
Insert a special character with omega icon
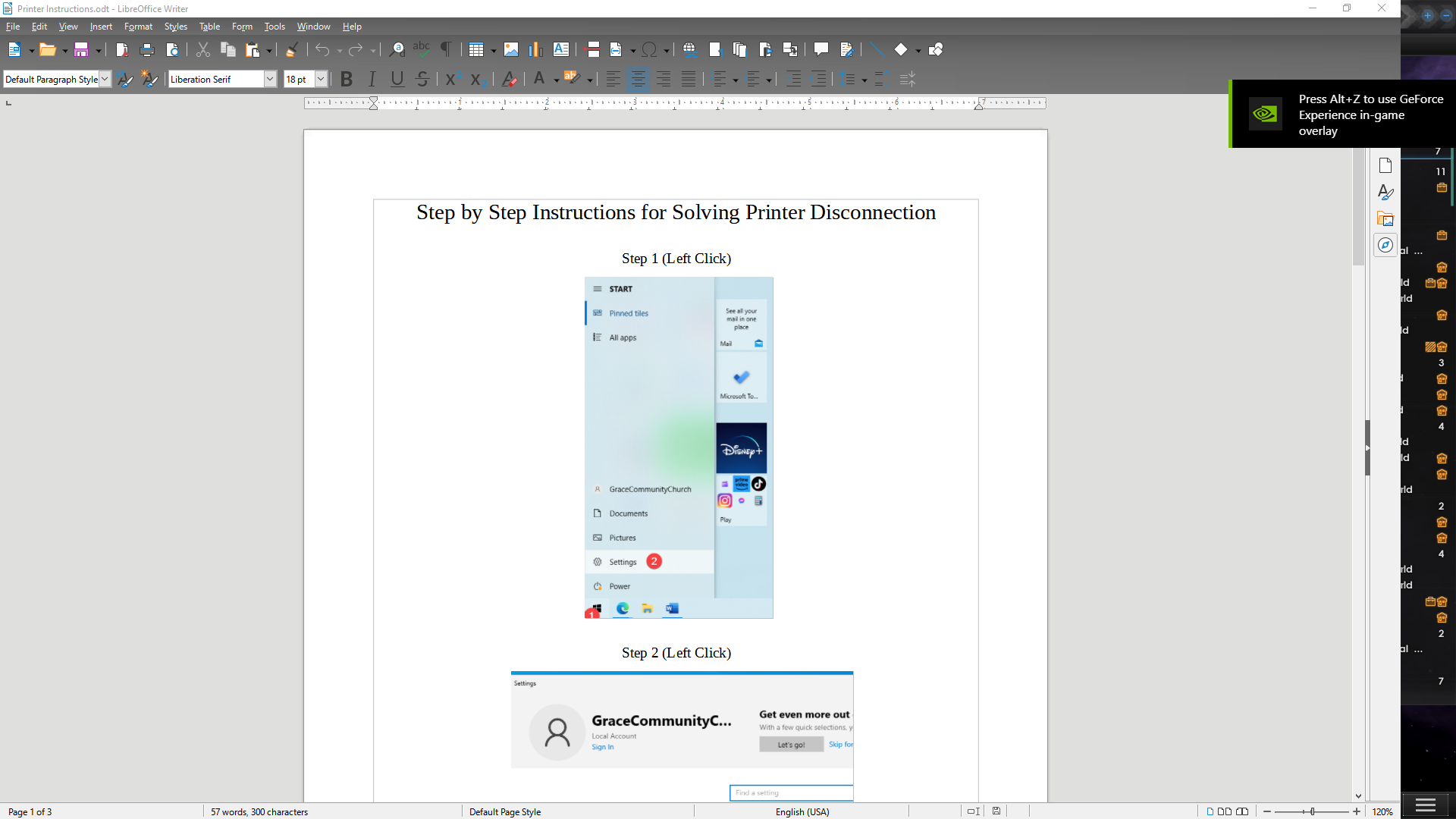(649, 50)
